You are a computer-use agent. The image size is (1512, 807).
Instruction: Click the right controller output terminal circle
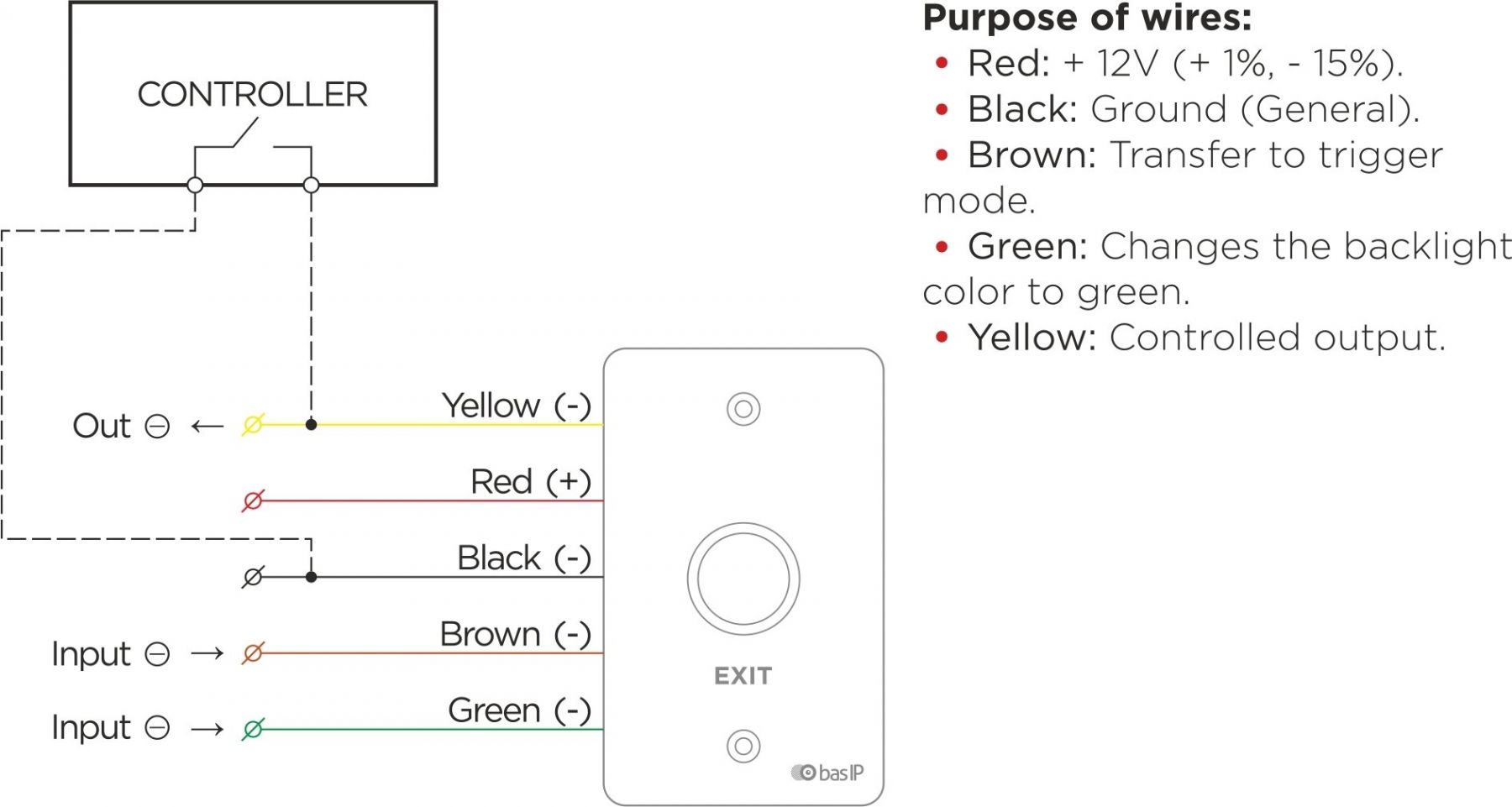tap(311, 185)
